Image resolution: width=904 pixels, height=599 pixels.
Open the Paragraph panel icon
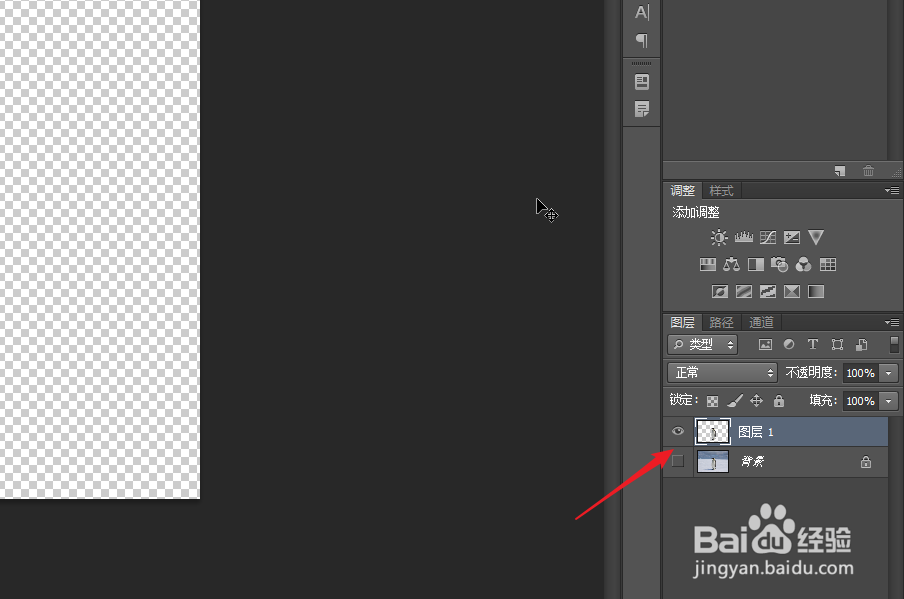[x=642, y=40]
